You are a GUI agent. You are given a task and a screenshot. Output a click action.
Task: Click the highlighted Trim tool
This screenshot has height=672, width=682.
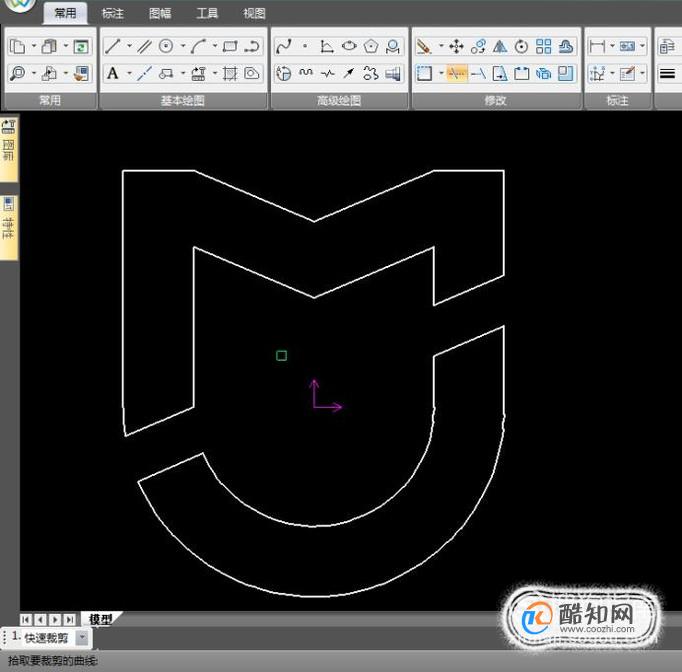click(456, 74)
